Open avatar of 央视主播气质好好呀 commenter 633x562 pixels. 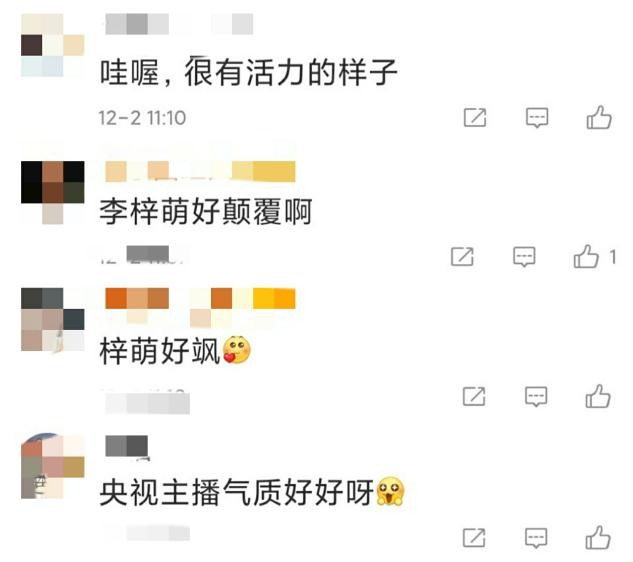[52, 466]
